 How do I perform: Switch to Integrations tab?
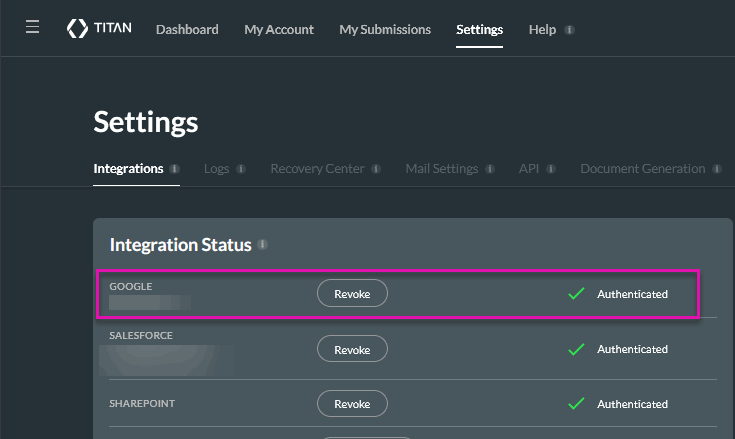click(128, 169)
